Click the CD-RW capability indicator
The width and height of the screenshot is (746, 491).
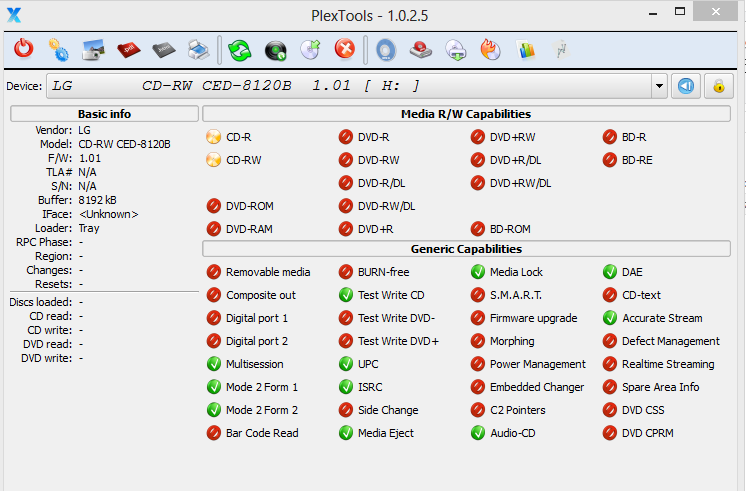point(214,160)
